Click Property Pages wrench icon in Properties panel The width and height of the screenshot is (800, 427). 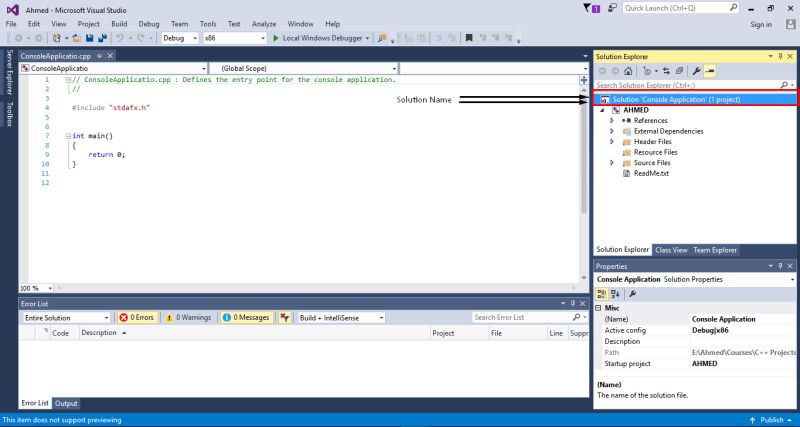point(632,294)
